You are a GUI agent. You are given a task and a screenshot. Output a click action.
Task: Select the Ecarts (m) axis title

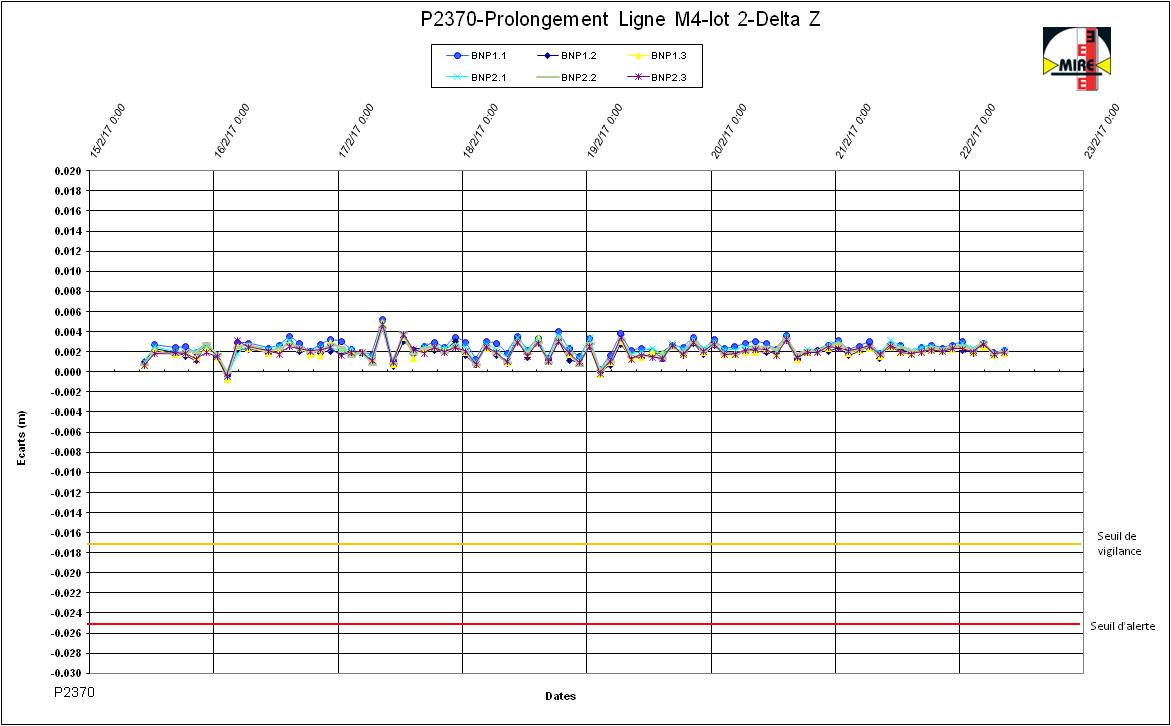[22, 439]
